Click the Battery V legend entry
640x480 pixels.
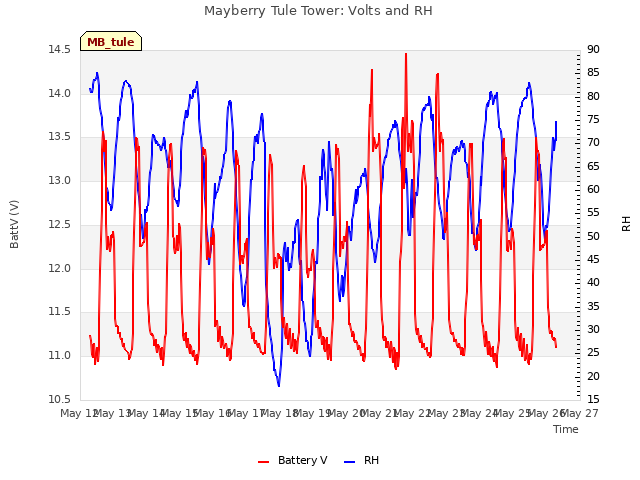click(x=292, y=460)
